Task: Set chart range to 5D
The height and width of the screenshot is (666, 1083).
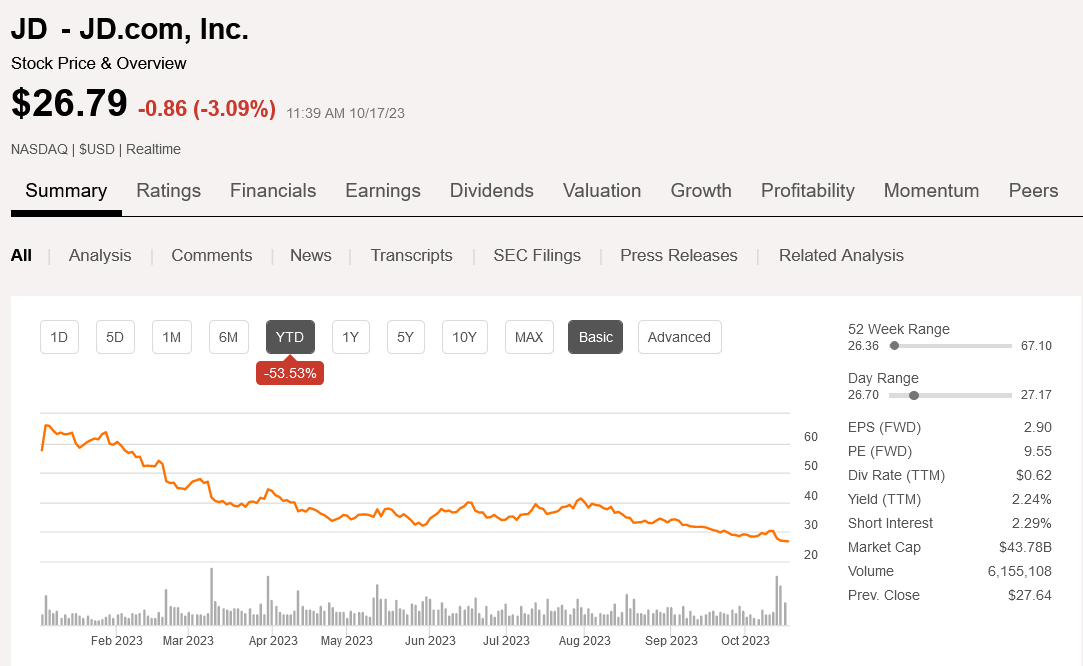Action: [115, 337]
